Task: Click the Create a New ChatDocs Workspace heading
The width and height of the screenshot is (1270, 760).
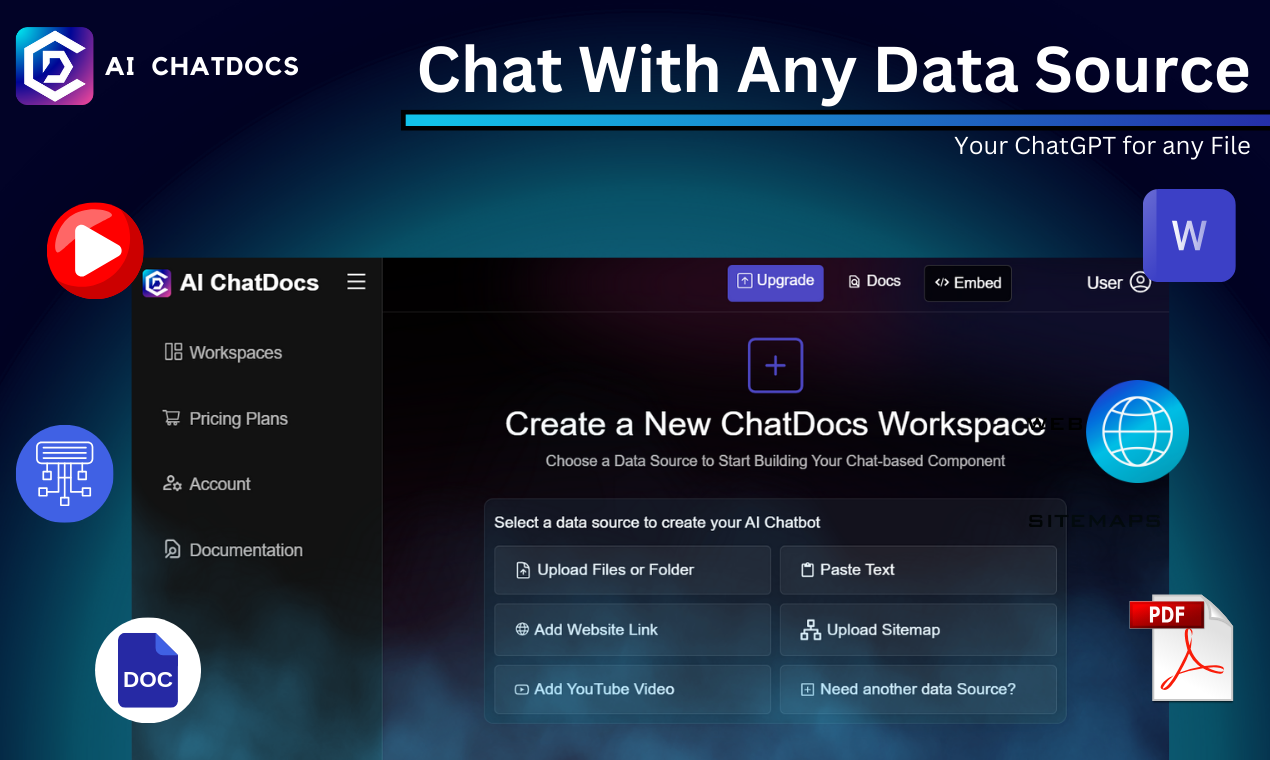Action: [775, 424]
